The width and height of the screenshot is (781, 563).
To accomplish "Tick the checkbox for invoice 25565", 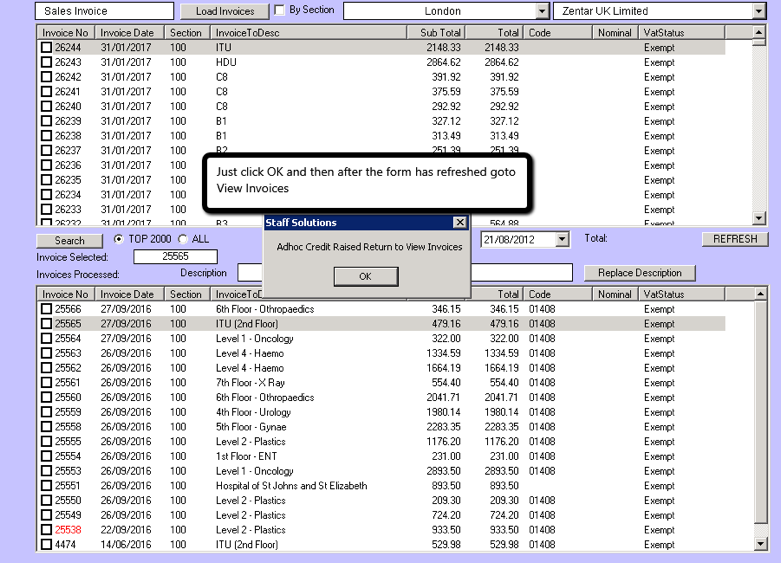I will point(46,324).
